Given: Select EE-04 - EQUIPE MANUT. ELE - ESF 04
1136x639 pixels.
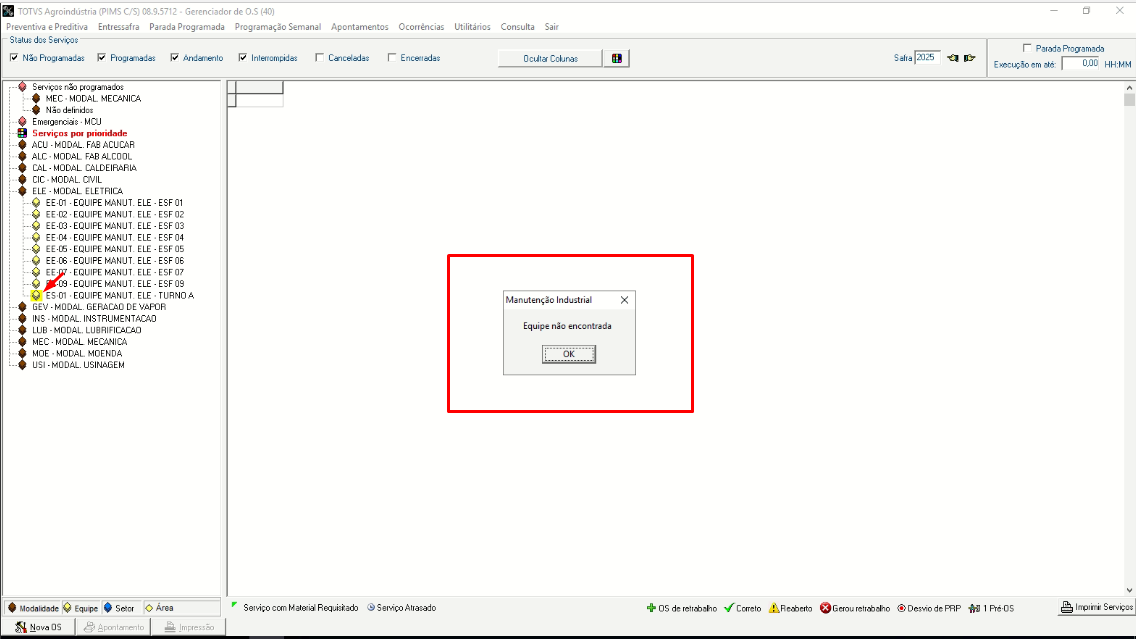Looking at the screenshot, I should (114, 238).
